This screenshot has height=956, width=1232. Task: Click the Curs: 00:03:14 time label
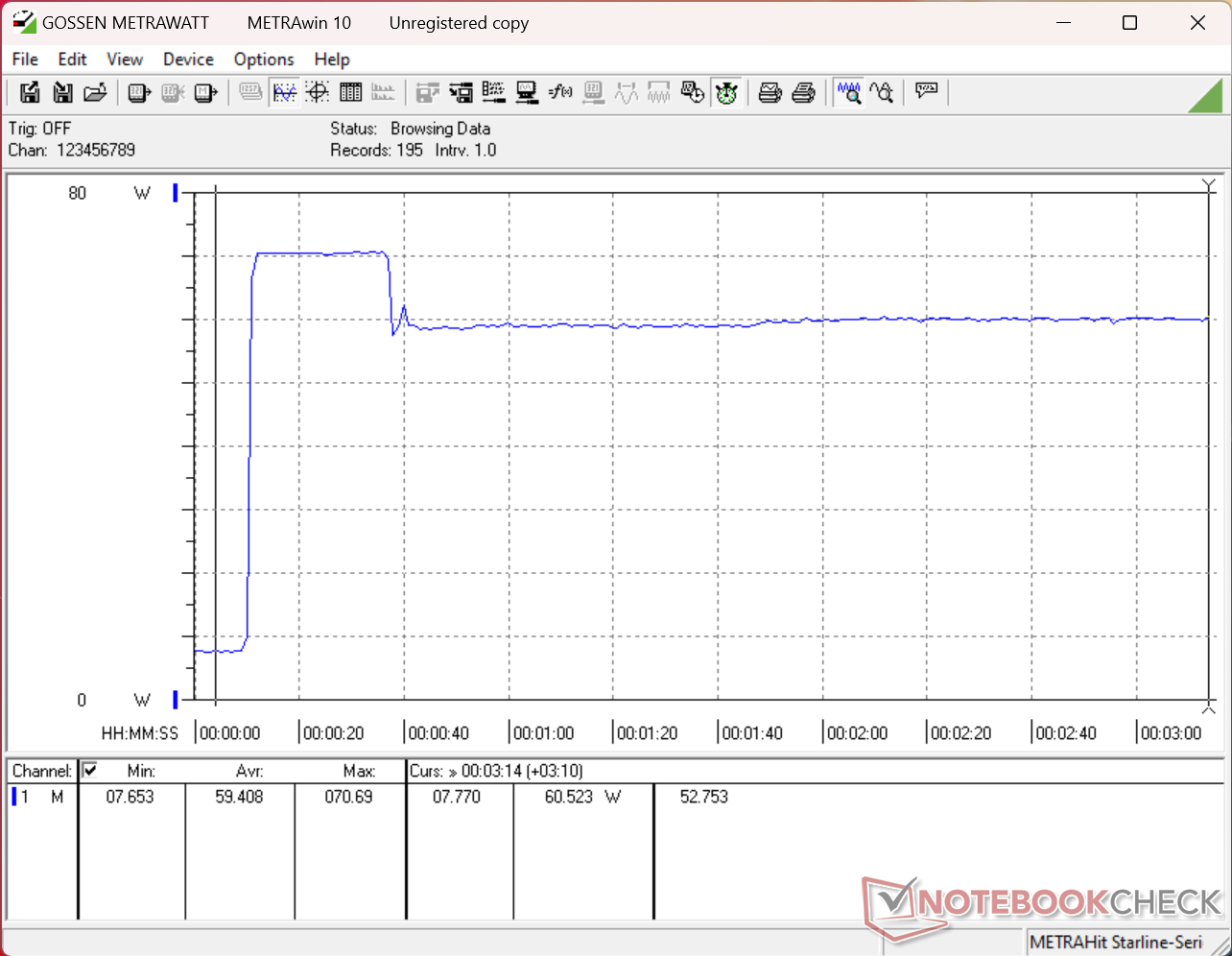[x=496, y=771]
